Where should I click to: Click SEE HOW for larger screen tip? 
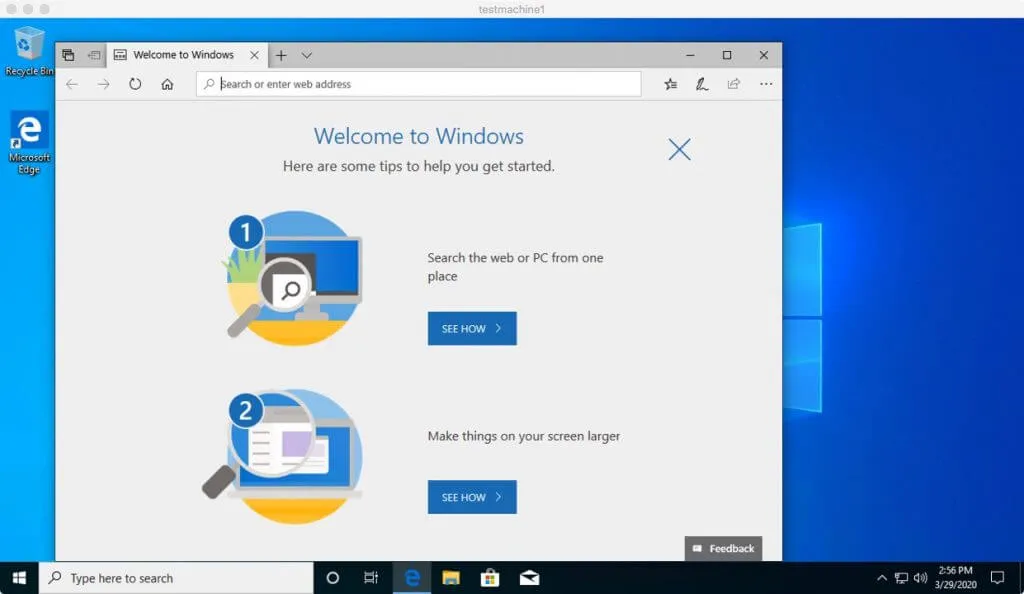click(472, 497)
